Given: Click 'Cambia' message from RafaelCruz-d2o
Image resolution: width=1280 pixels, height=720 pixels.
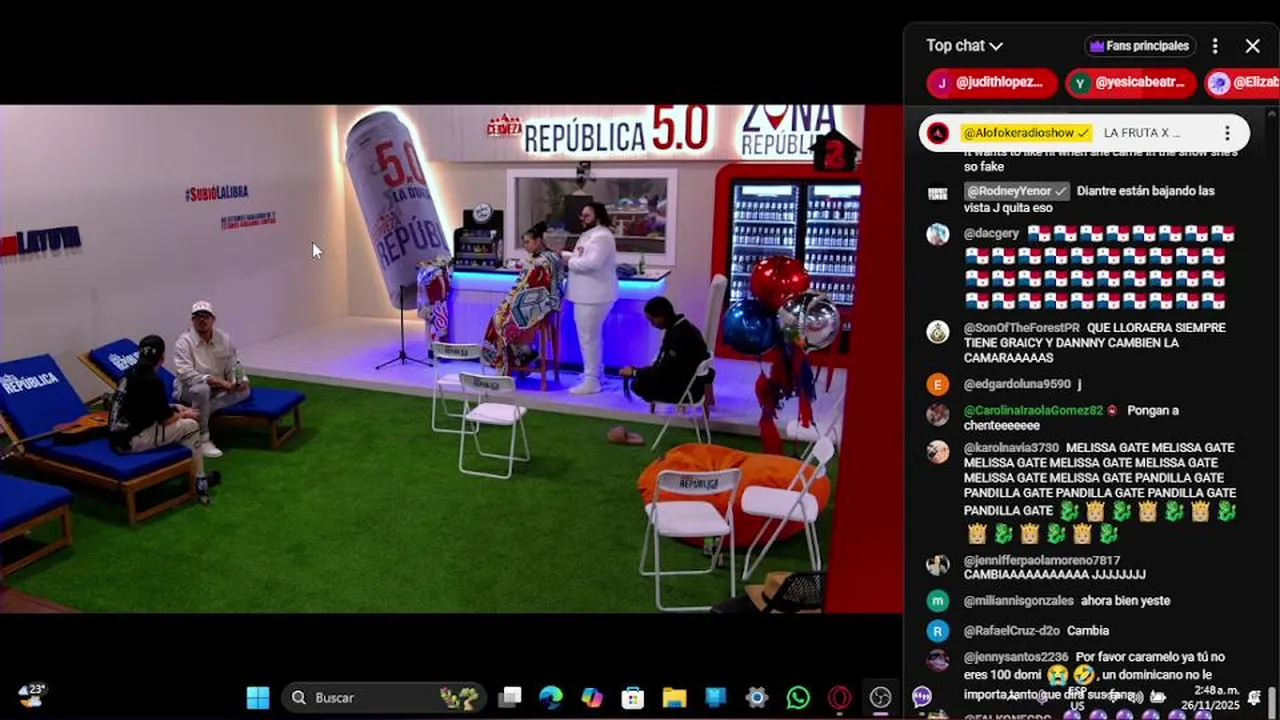Looking at the screenshot, I should pyautogui.click(x=1088, y=631).
